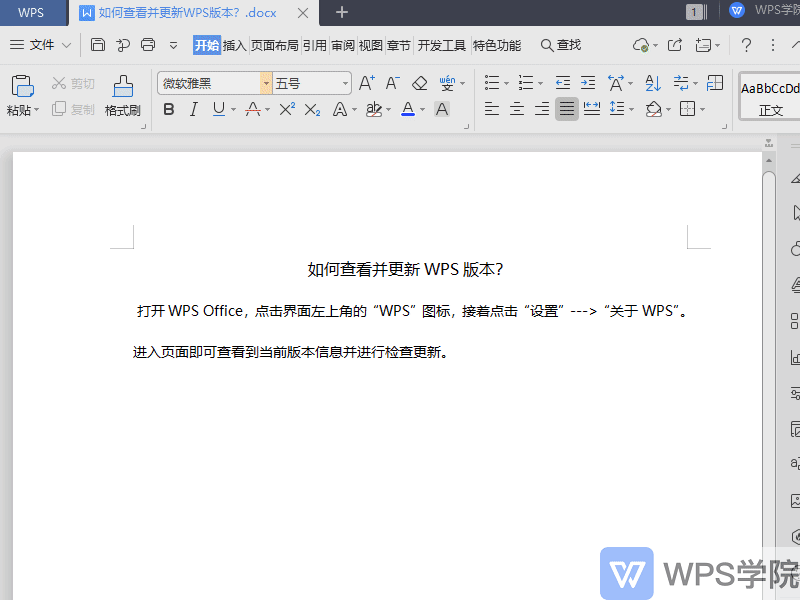Click the Numbered list icon
The image size is (800, 600).
526,83
